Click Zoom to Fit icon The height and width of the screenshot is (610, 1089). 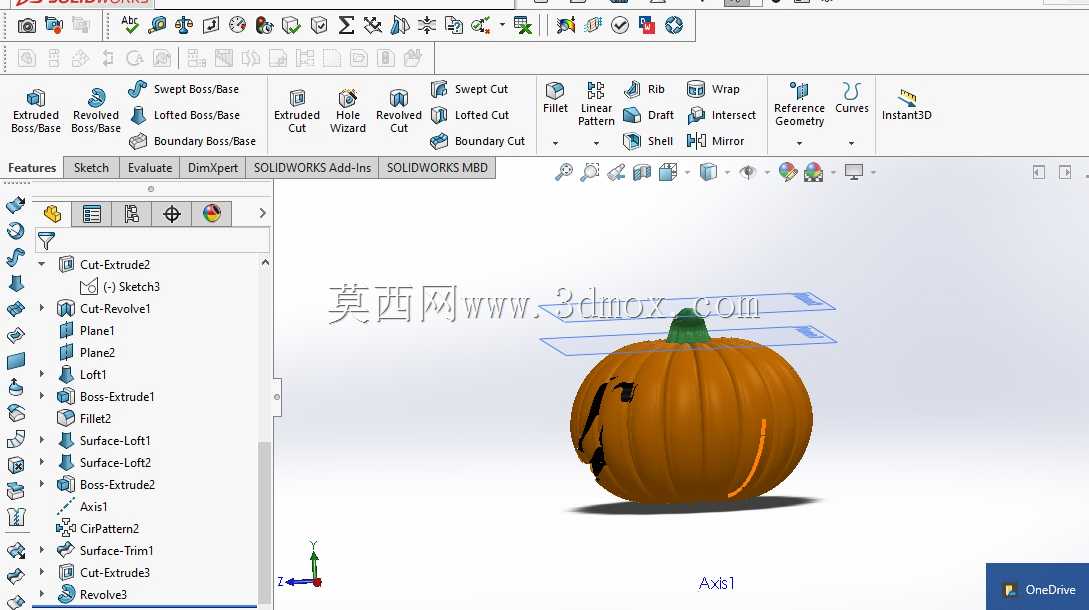tap(564, 172)
